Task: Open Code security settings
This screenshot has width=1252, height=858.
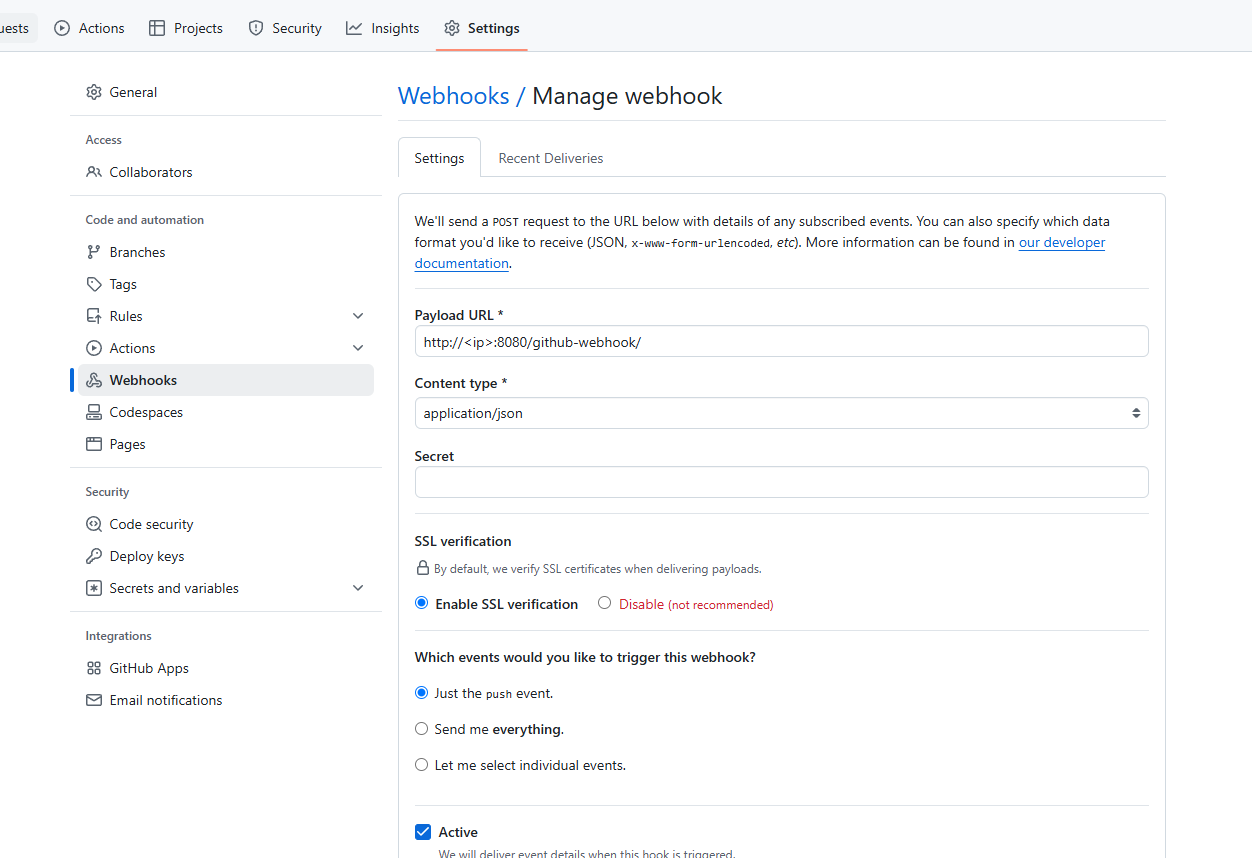Action: [226, 524]
